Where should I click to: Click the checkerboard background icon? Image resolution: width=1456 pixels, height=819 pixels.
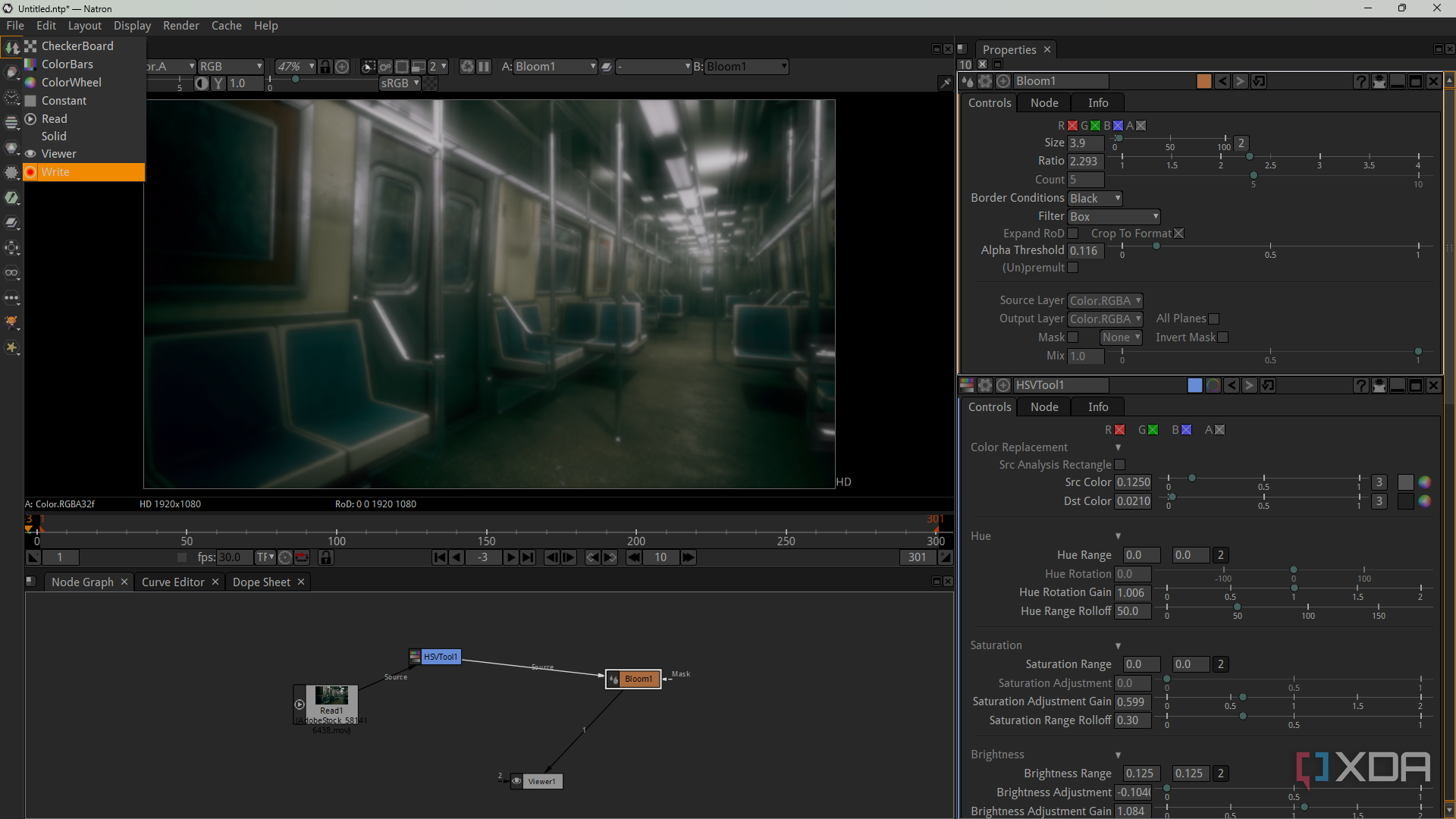coord(430,83)
